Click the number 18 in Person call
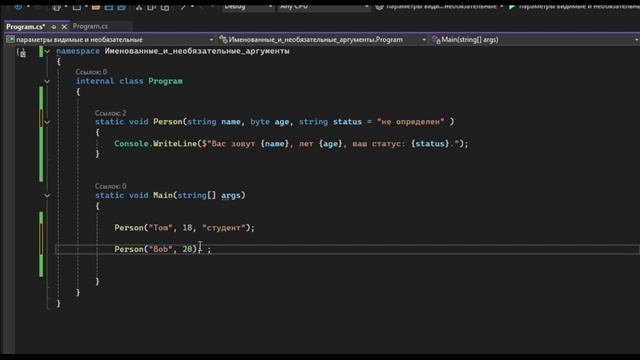The image size is (640, 360). pos(187,227)
